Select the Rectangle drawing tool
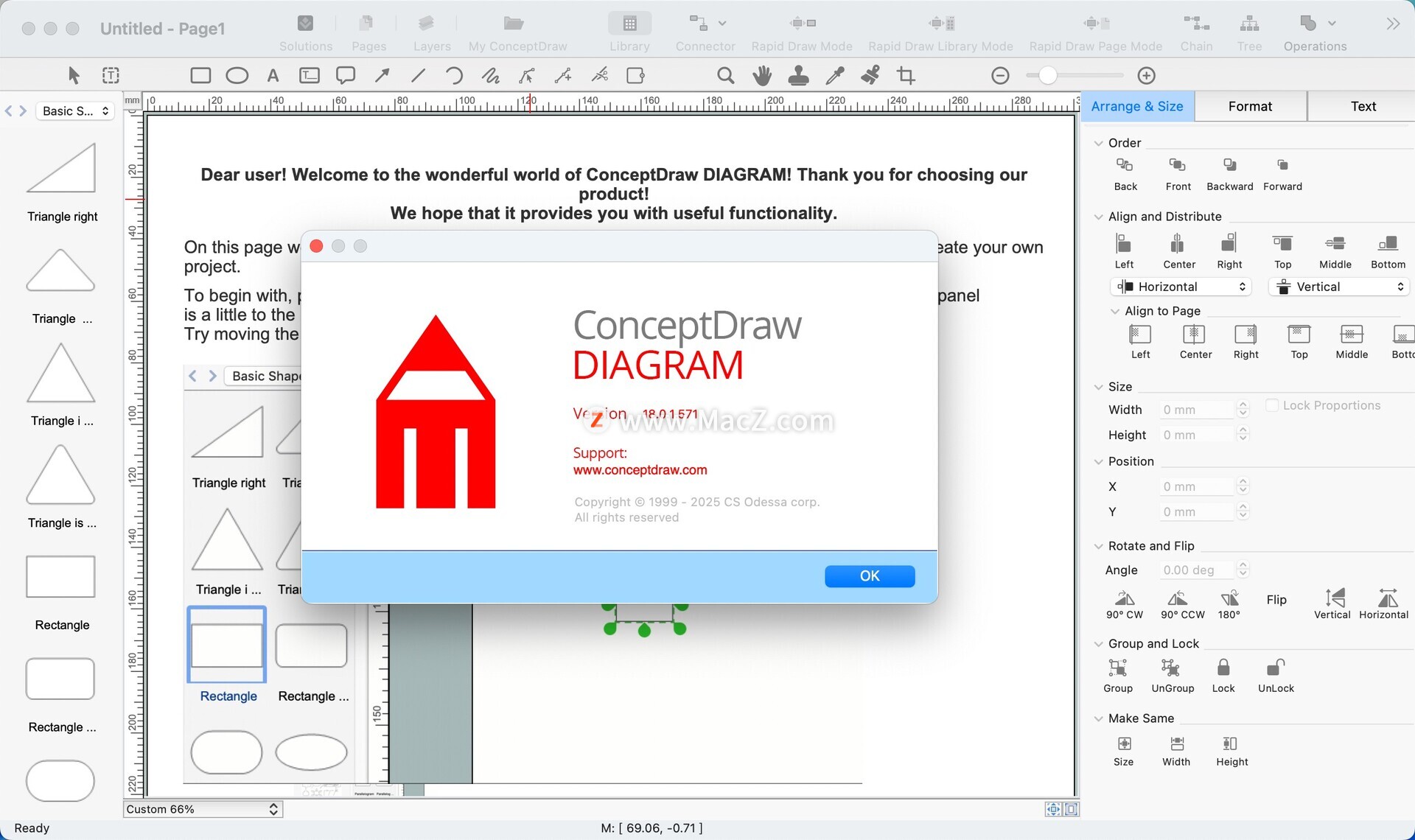Viewport: 1415px width, 840px height. 200,75
